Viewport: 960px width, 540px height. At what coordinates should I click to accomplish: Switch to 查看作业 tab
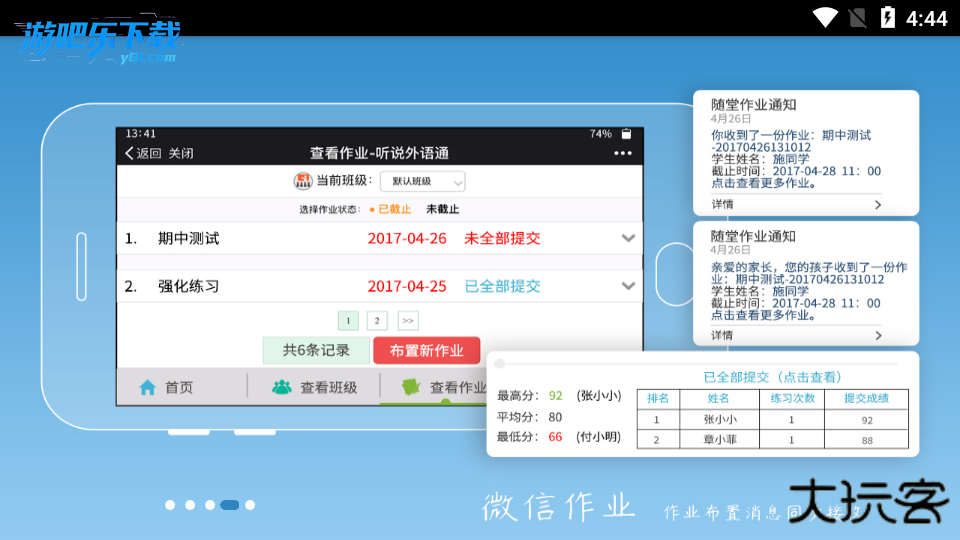[444, 388]
